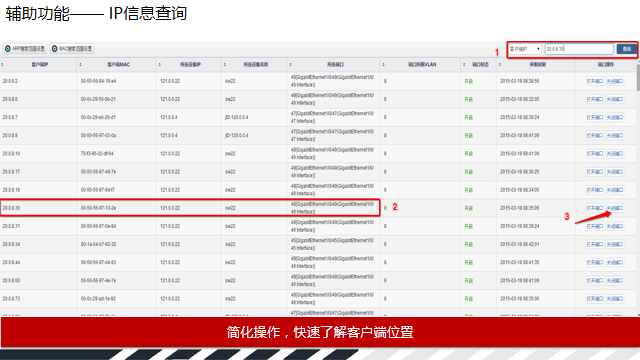Click 打开端口 for the 20.0.8.44 row
640x360 pixels.
point(594,262)
